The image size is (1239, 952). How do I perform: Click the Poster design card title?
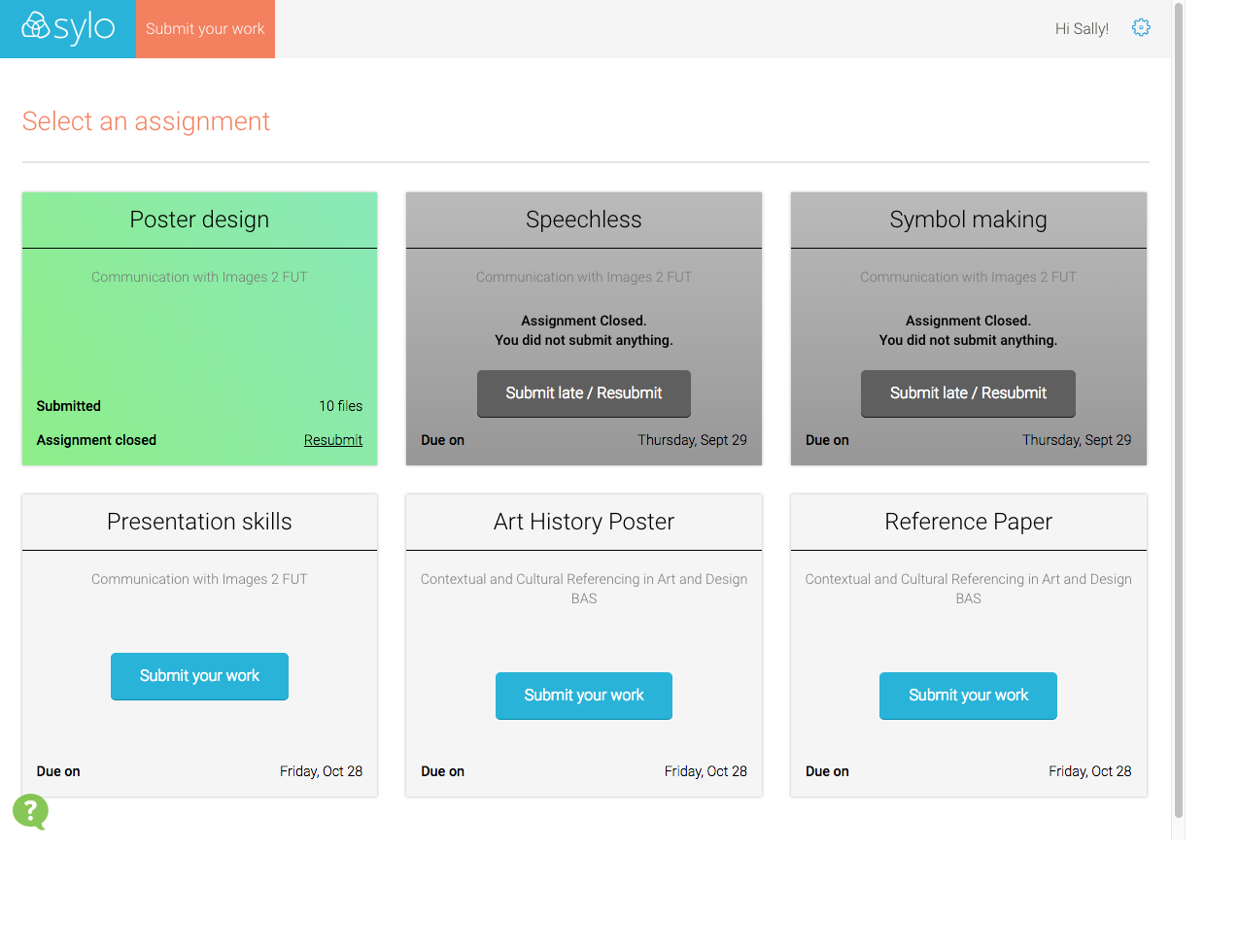[199, 220]
